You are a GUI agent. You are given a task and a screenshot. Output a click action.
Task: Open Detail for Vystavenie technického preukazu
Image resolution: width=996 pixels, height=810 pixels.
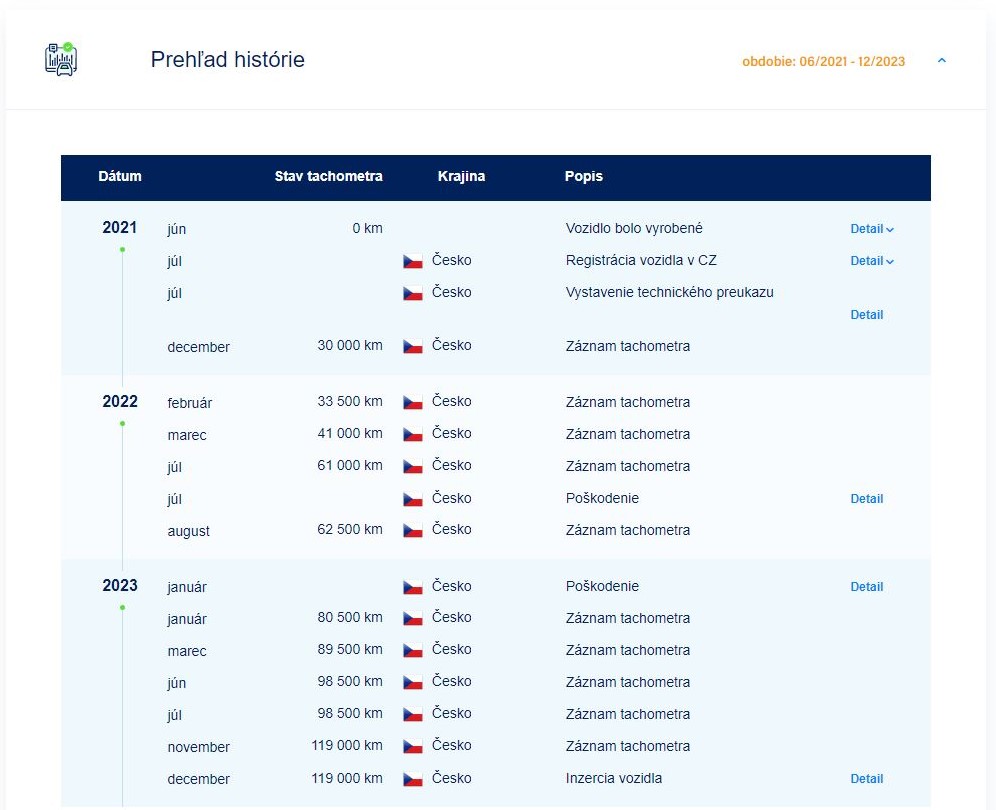867,314
